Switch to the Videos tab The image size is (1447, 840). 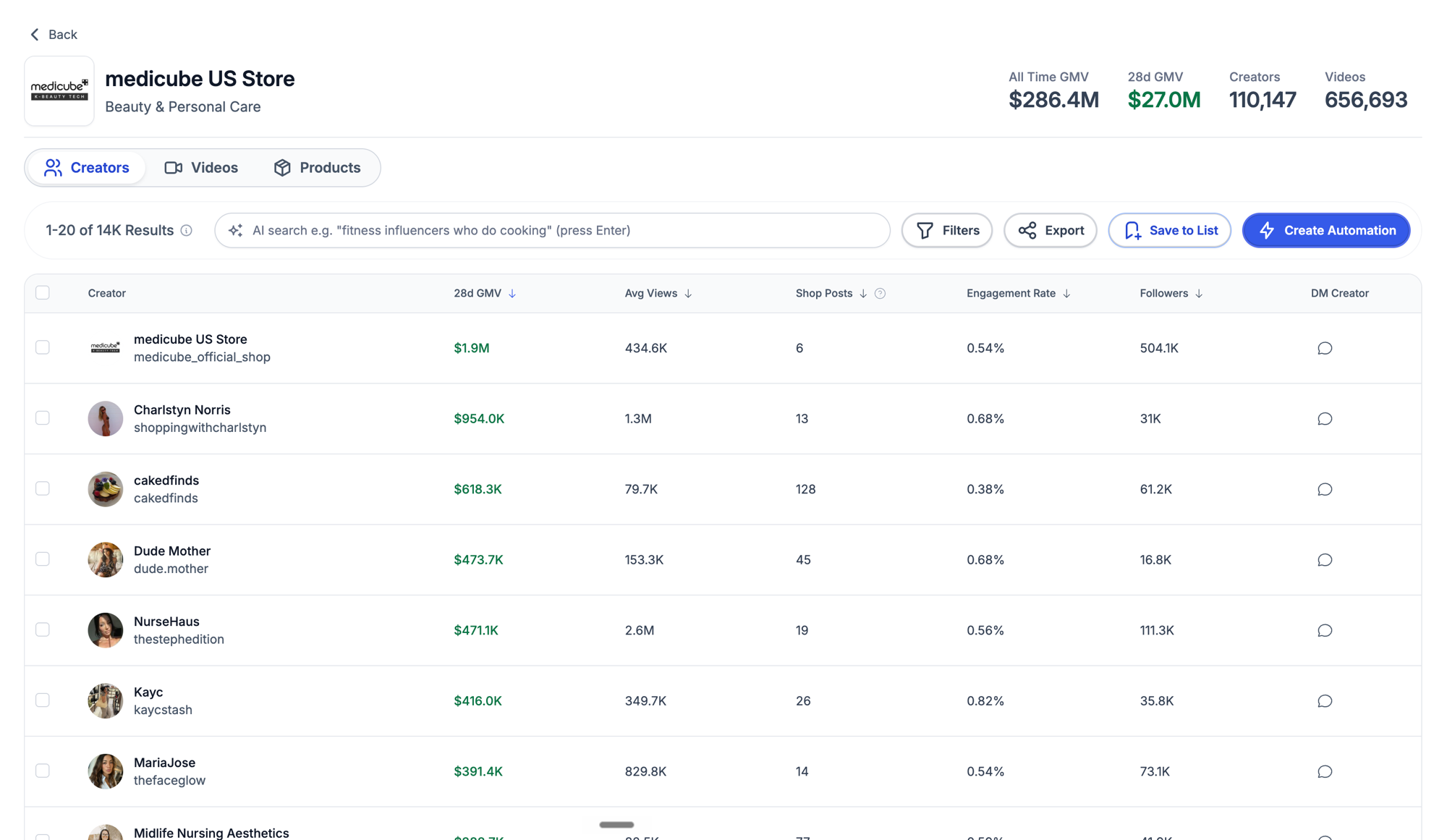click(x=200, y=168)
